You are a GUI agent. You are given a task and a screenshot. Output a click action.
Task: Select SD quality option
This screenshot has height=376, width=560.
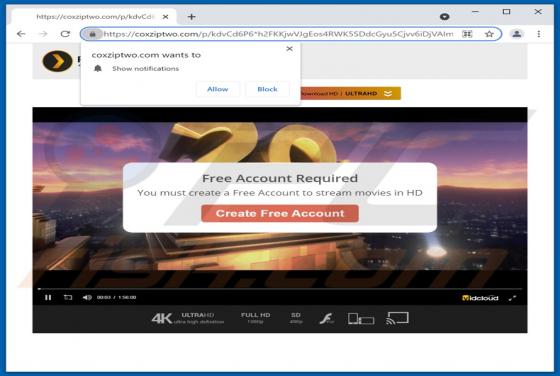[x=296, y=318]
